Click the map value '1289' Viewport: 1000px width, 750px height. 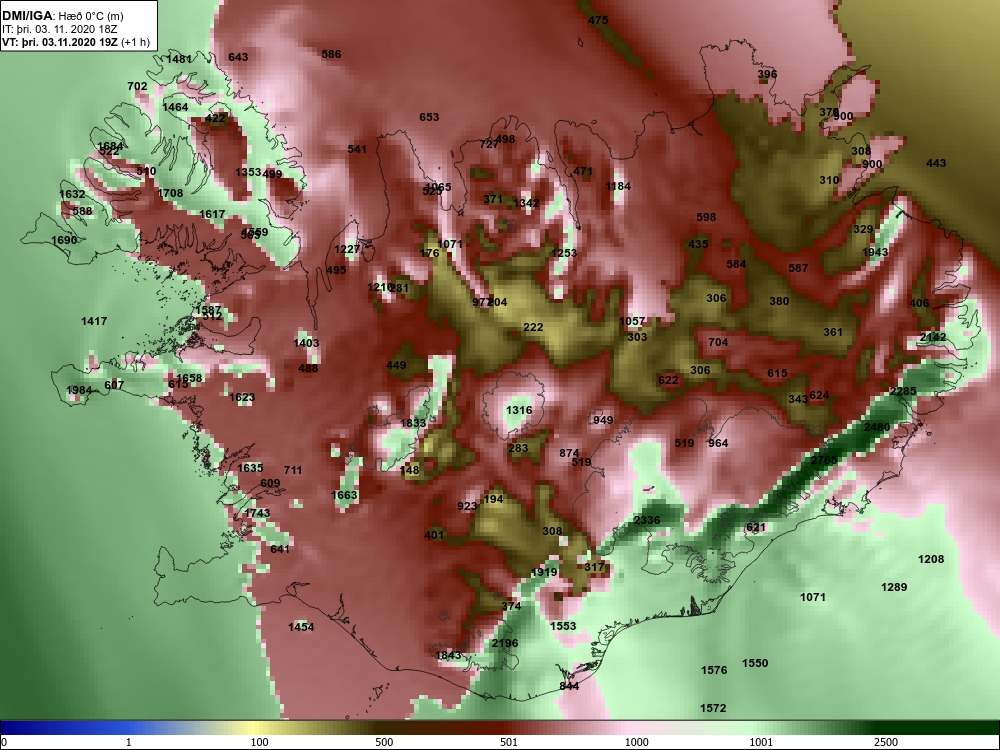pyautogui.click(x=894, y=587)
